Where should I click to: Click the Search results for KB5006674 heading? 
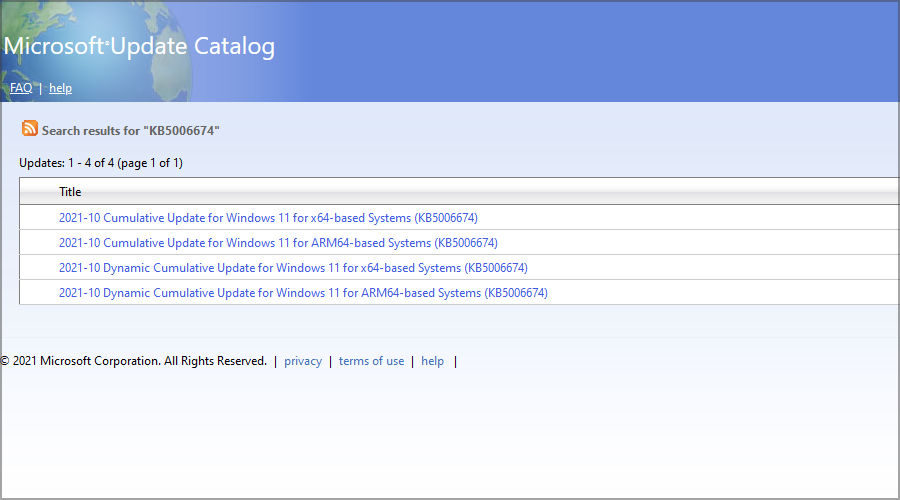tap(131, 131)
